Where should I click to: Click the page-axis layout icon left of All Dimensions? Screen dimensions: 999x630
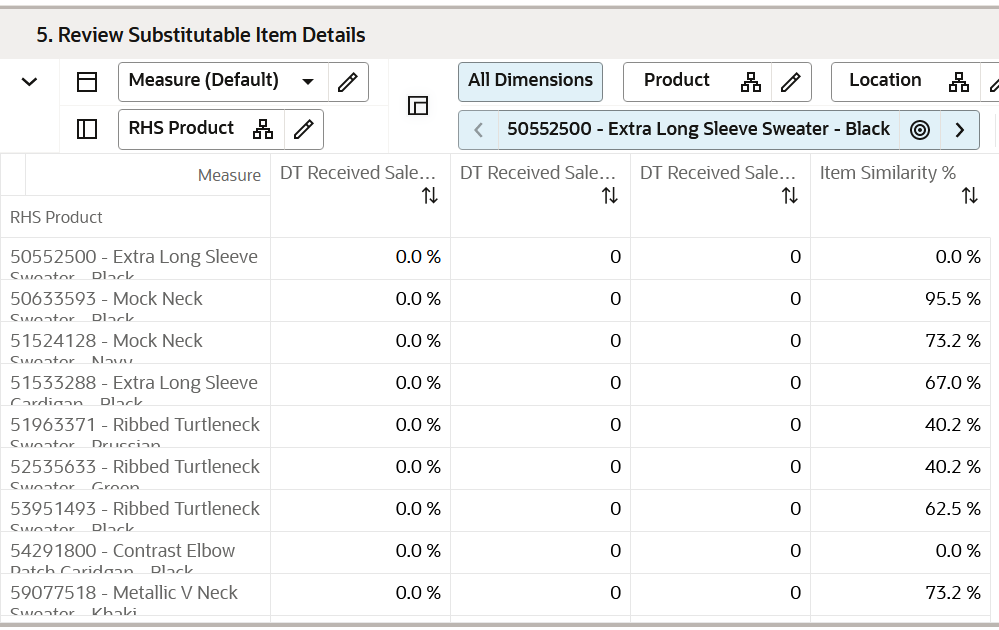pyautogui.click(x=418, y=105)
